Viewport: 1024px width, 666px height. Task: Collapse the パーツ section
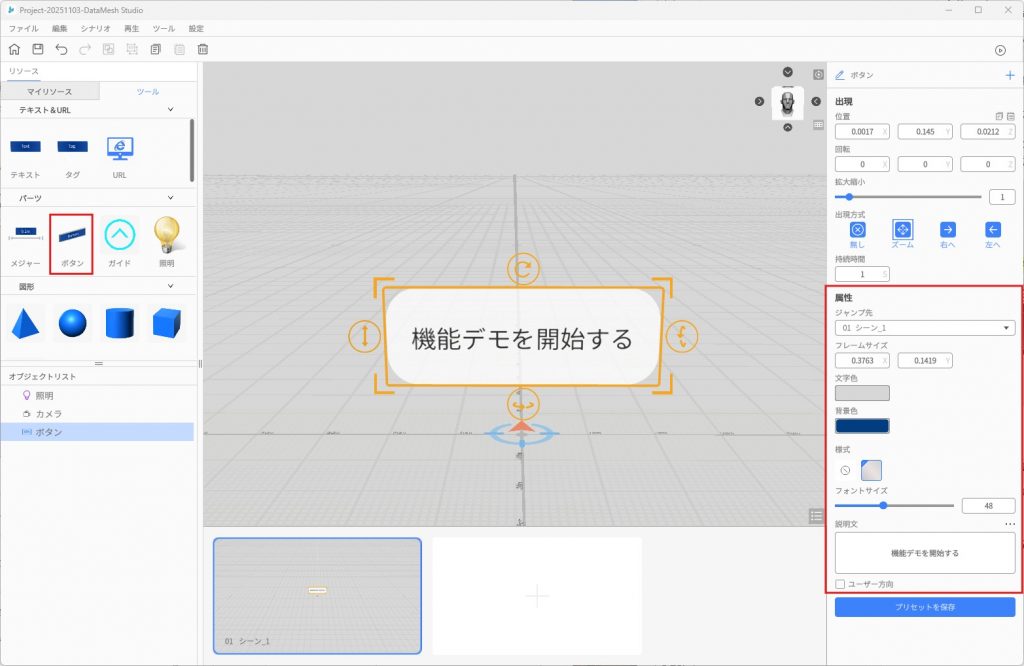pos(170,198)
